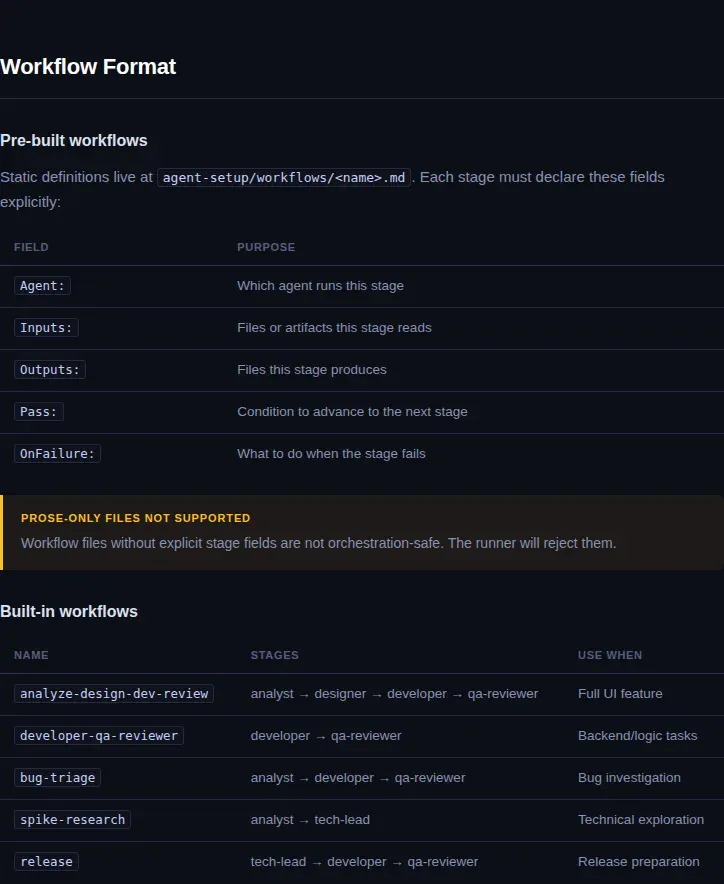Click the 'Bug investigation' cell
The height and width of the screenshot is (884, 724).
coord(629,778)
